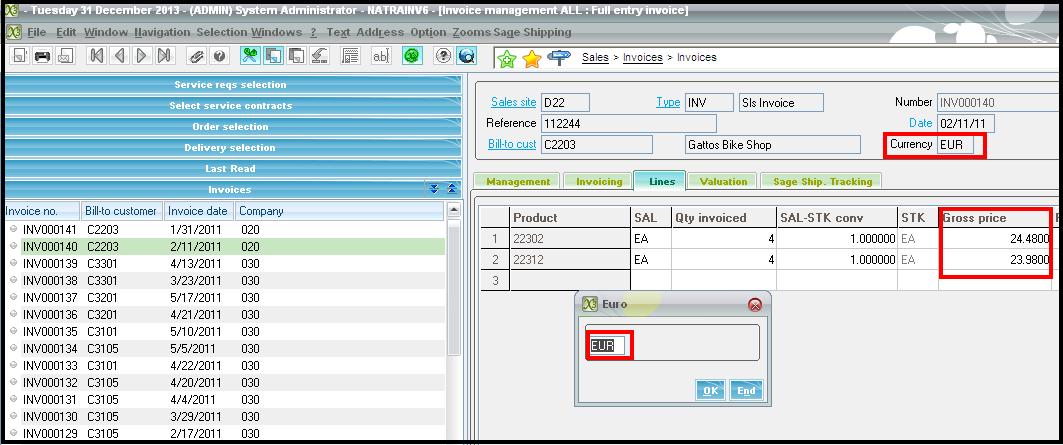1063x445 pixels.
Task: Click product cell 22312
Action: (570, 260)
